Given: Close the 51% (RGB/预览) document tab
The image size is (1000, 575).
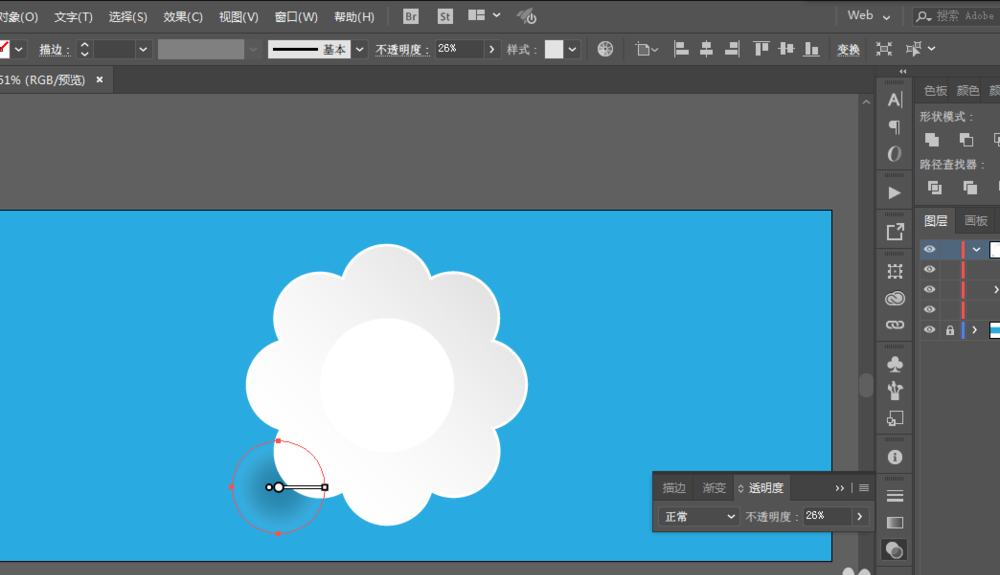Looking at the screenshot, I should [99, 80].
